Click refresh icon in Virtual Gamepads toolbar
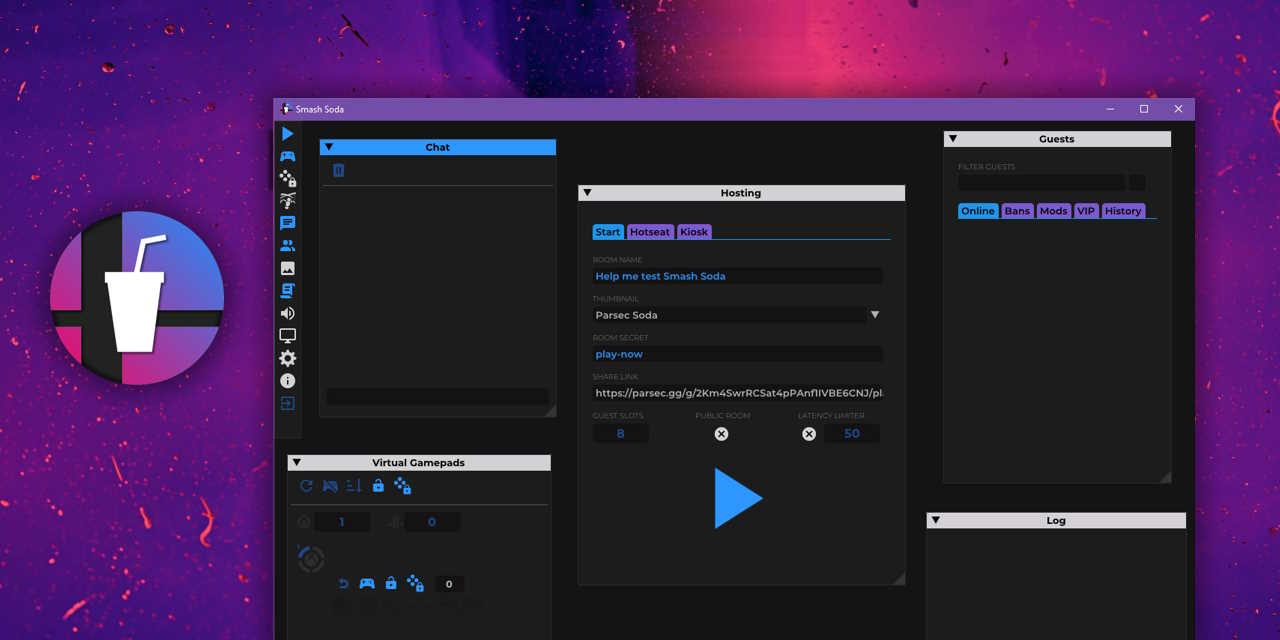This screenshot has height=640, width=1280. [x=307, y=486]
